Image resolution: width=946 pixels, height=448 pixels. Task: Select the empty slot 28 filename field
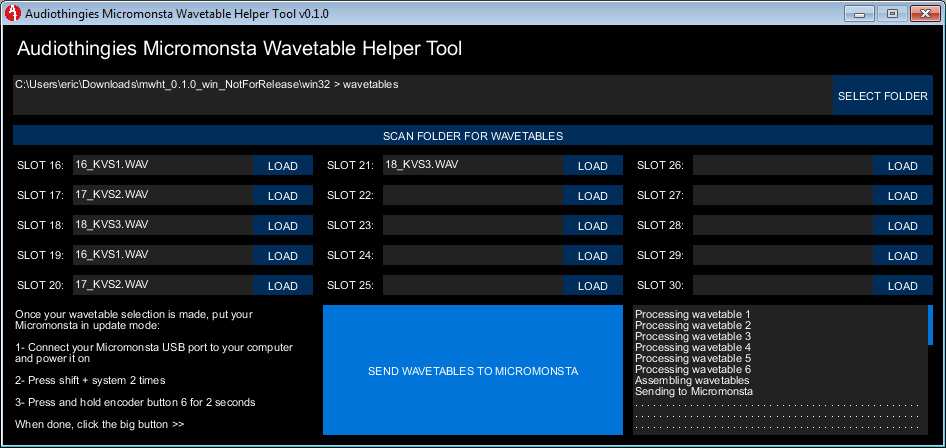point(782,225)
